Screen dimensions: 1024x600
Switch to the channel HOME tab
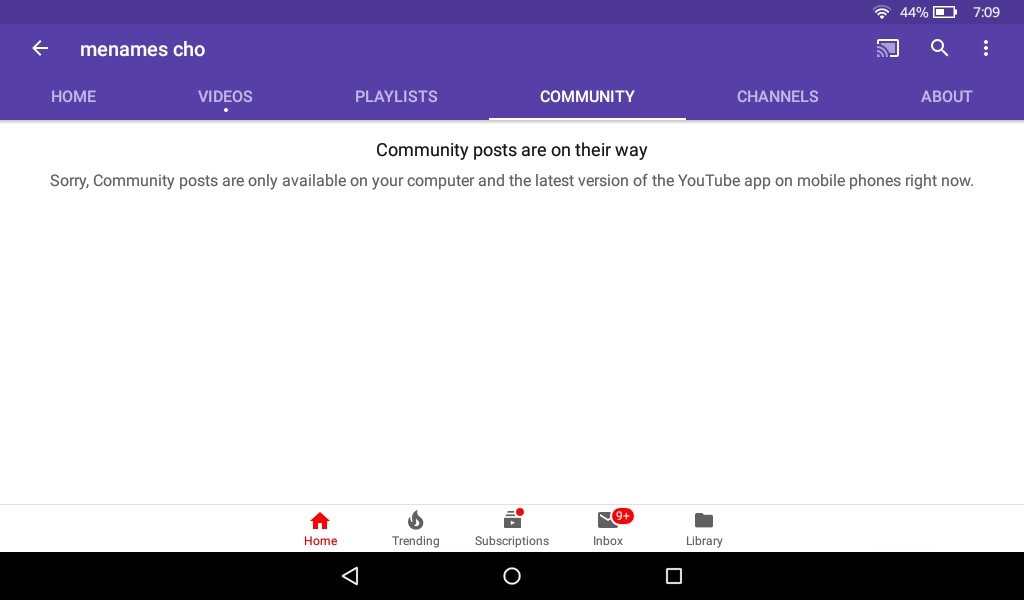tap(74, 97)
